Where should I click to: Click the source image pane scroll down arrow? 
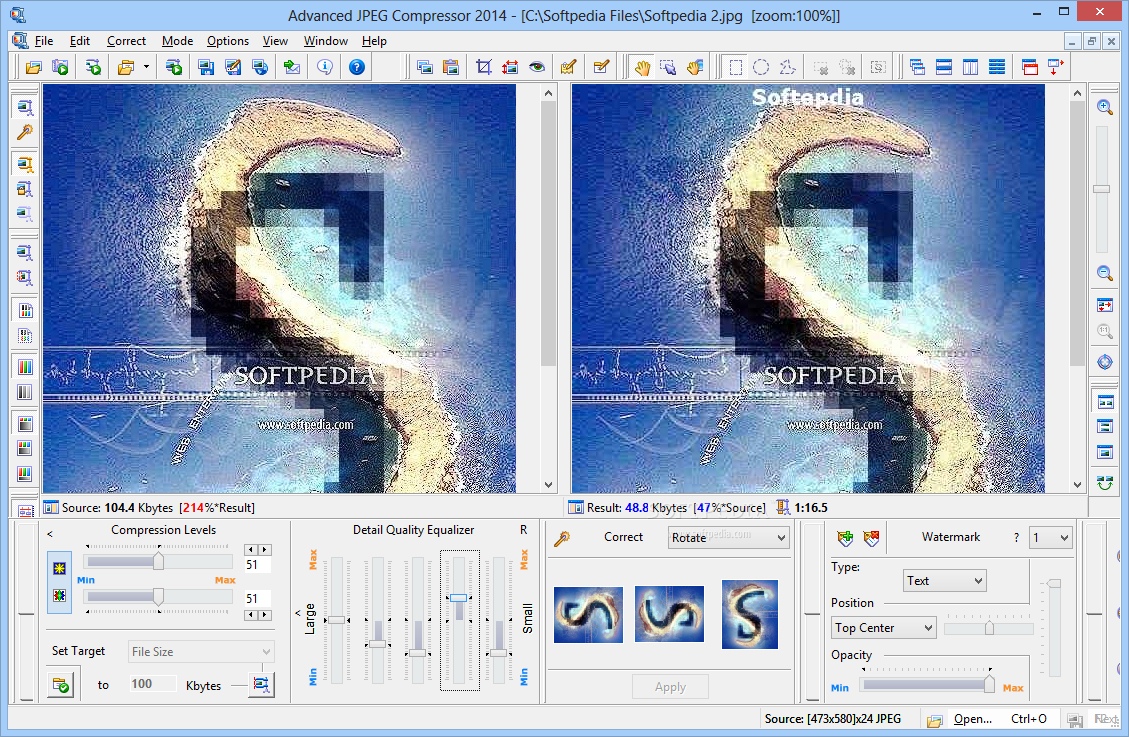point(549,485)
